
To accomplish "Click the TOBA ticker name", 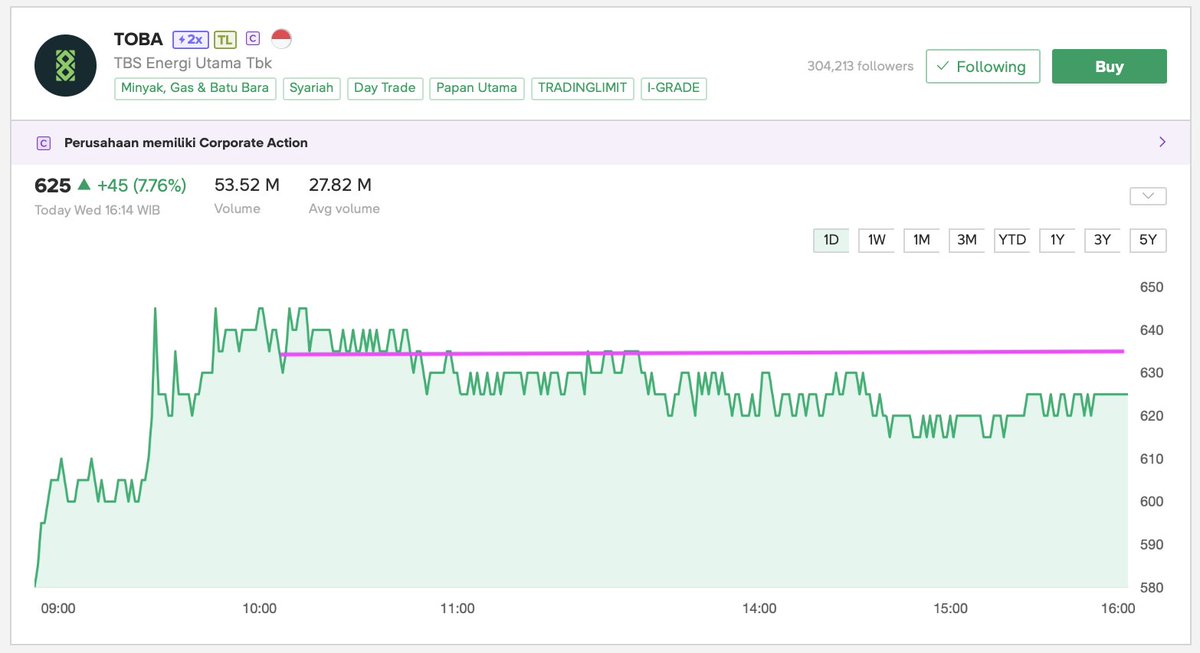I will coord(138,39).
